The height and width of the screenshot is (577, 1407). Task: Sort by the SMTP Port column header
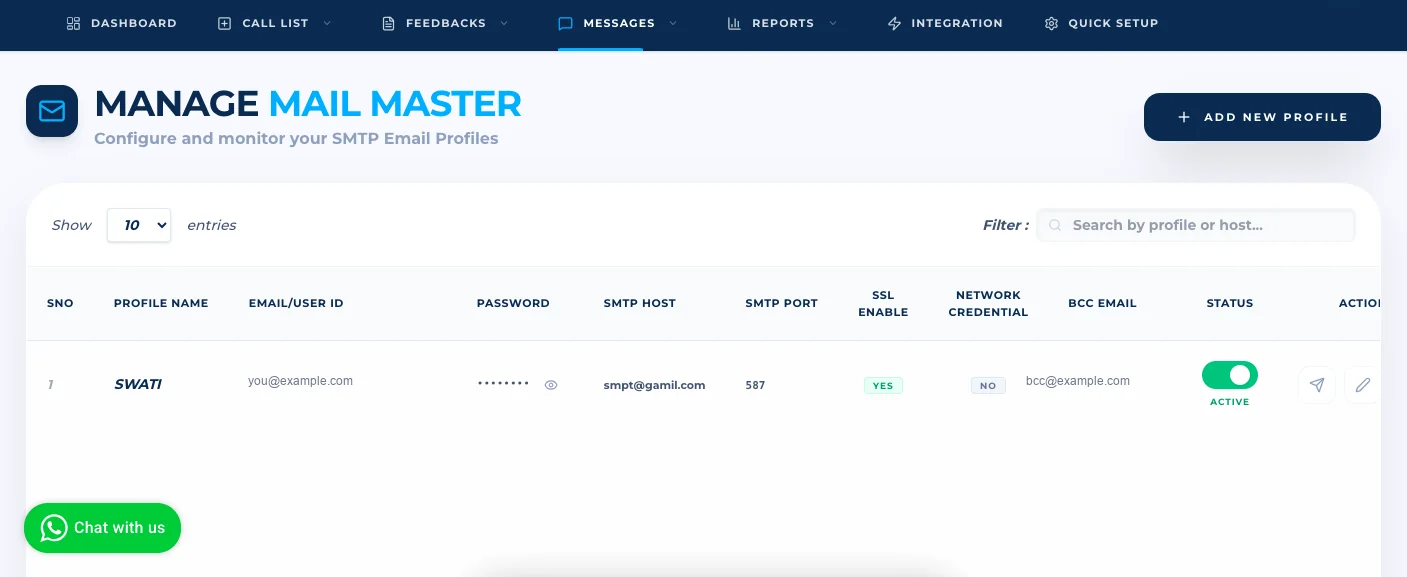782,303
